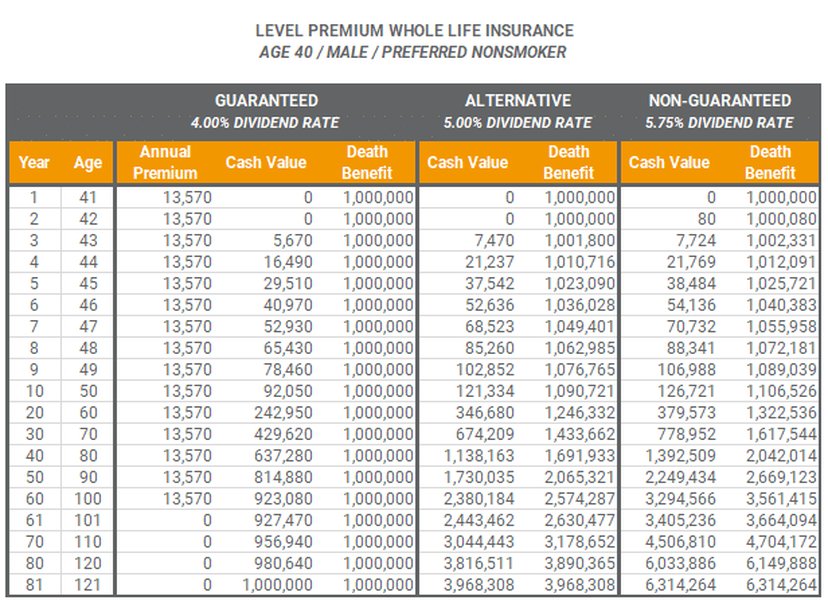Image resolution: width=828 pixels, height=600 pixels.
Task: Click the NON-GUARANTEED column header
Action: coord(719,100)
